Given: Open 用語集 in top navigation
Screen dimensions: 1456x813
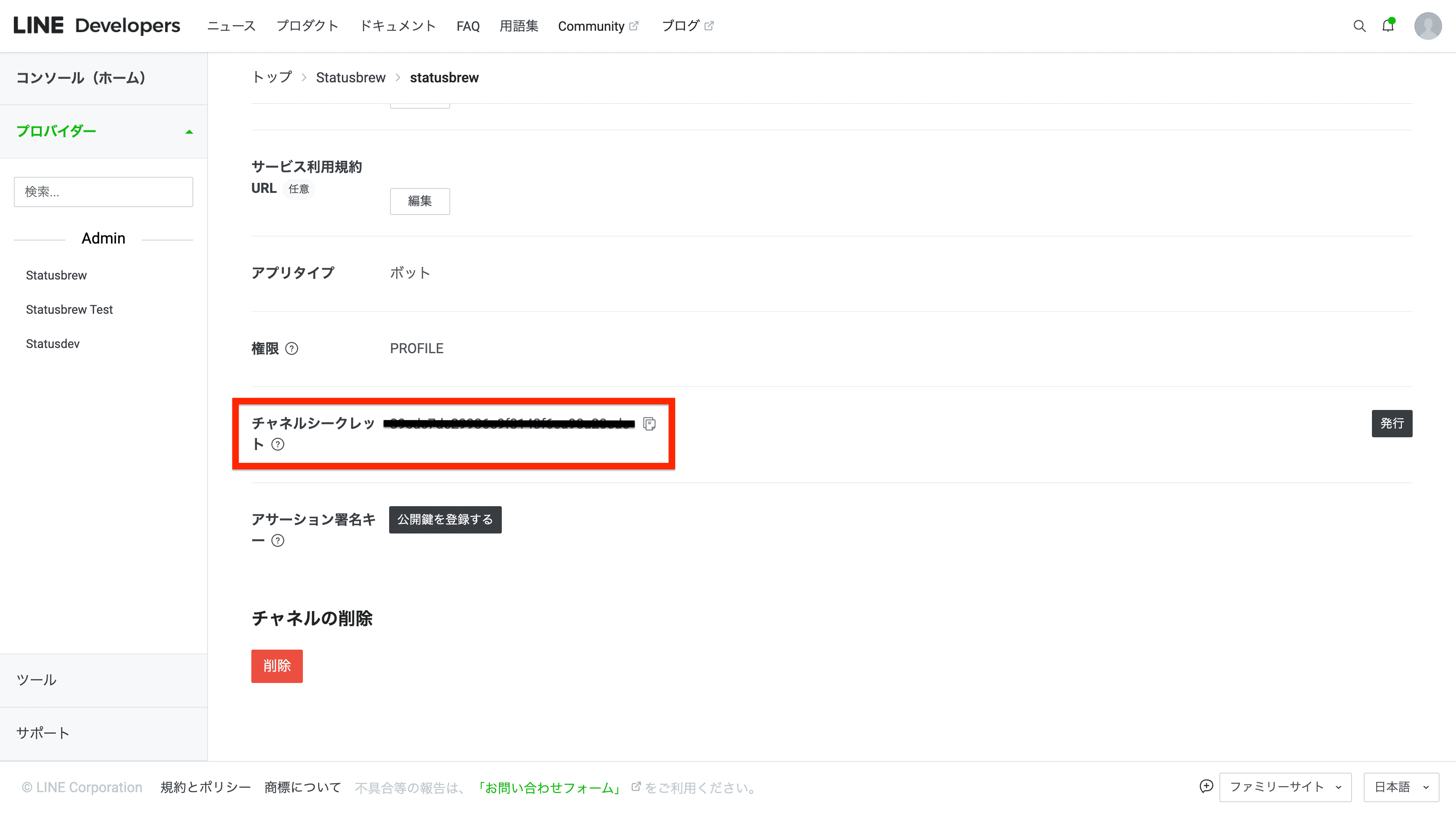Looking at the screenshot, I should coord(519,26).
